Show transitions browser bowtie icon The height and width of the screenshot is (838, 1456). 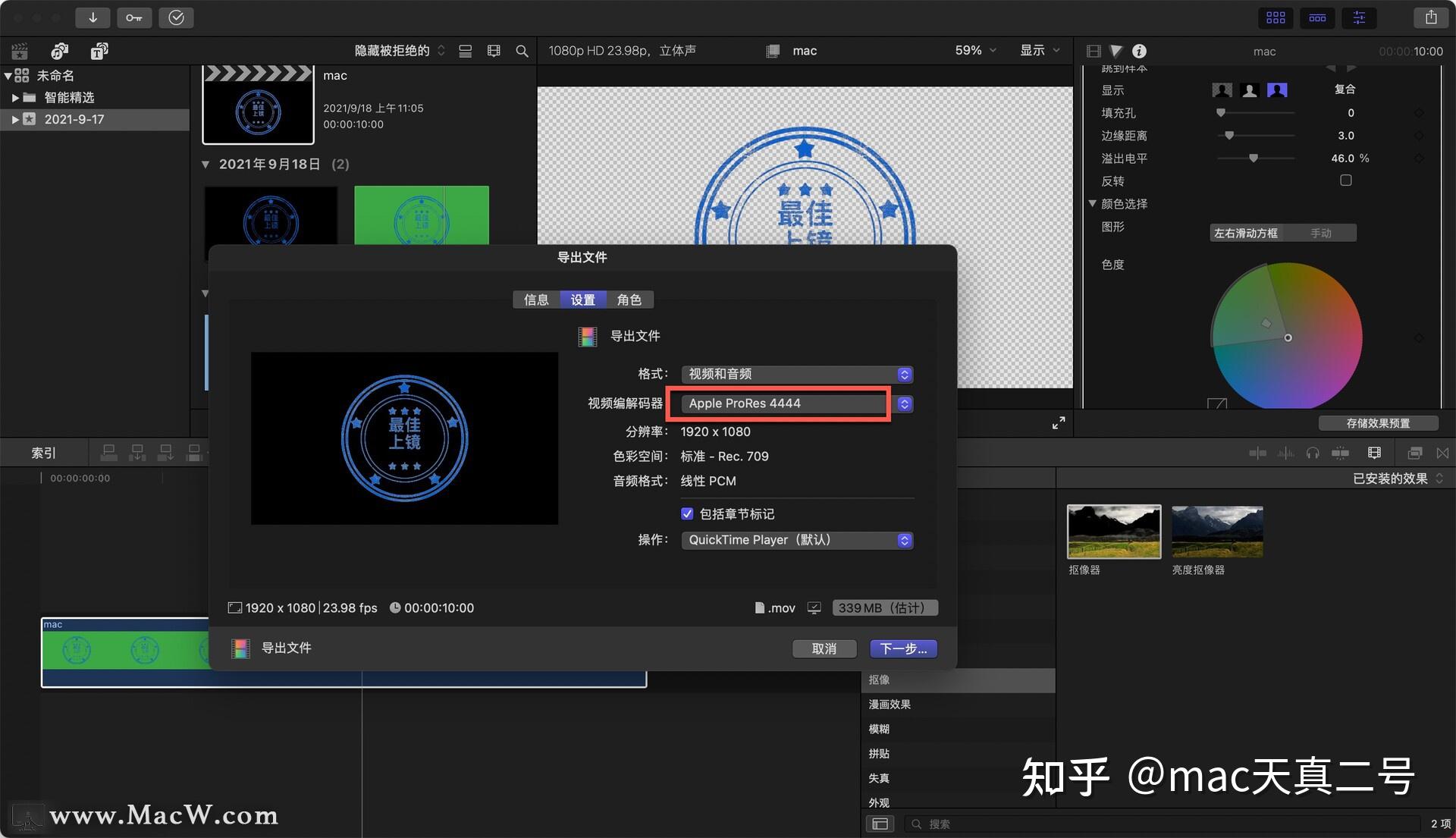[x=1442, y=453]
